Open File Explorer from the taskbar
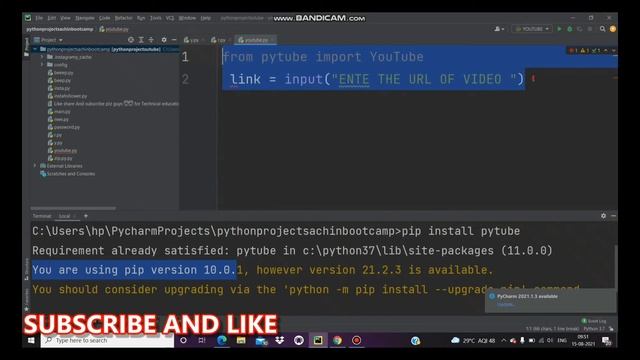 241,340
